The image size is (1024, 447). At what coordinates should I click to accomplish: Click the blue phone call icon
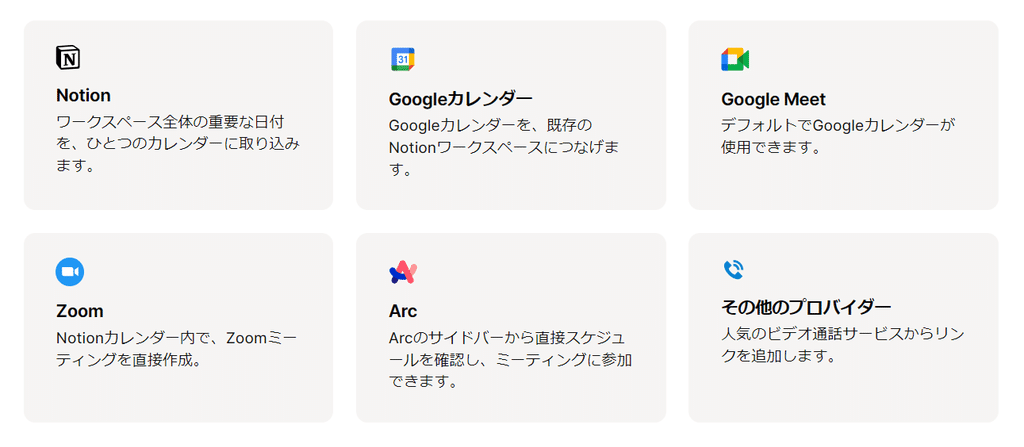733,269
